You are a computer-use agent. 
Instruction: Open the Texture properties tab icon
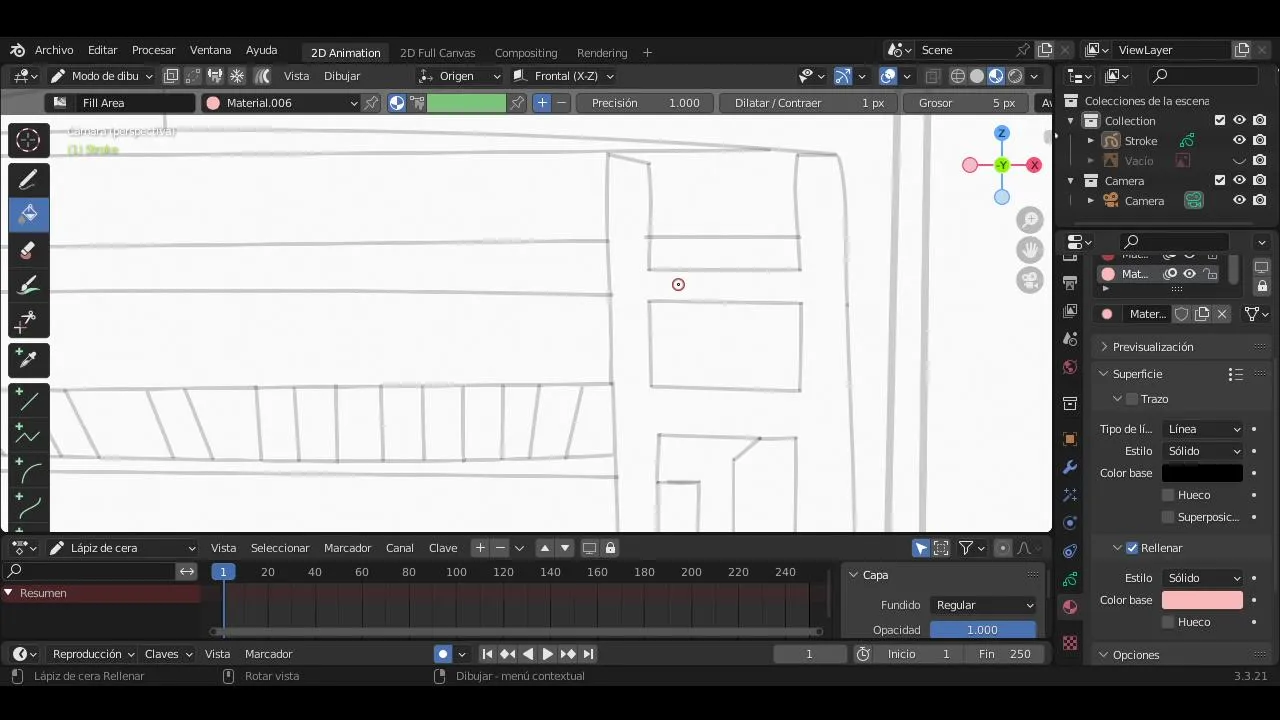(1070, 643)
